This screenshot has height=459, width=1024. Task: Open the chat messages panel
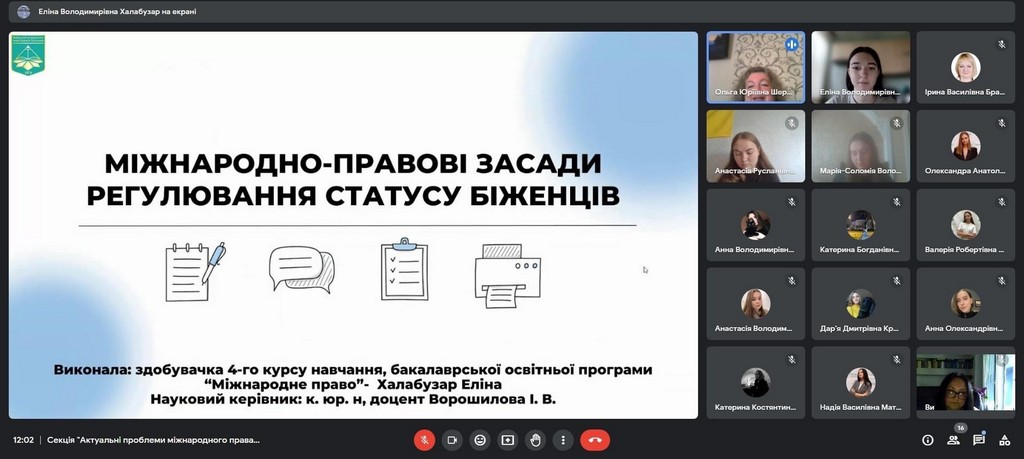click(979, 439)
